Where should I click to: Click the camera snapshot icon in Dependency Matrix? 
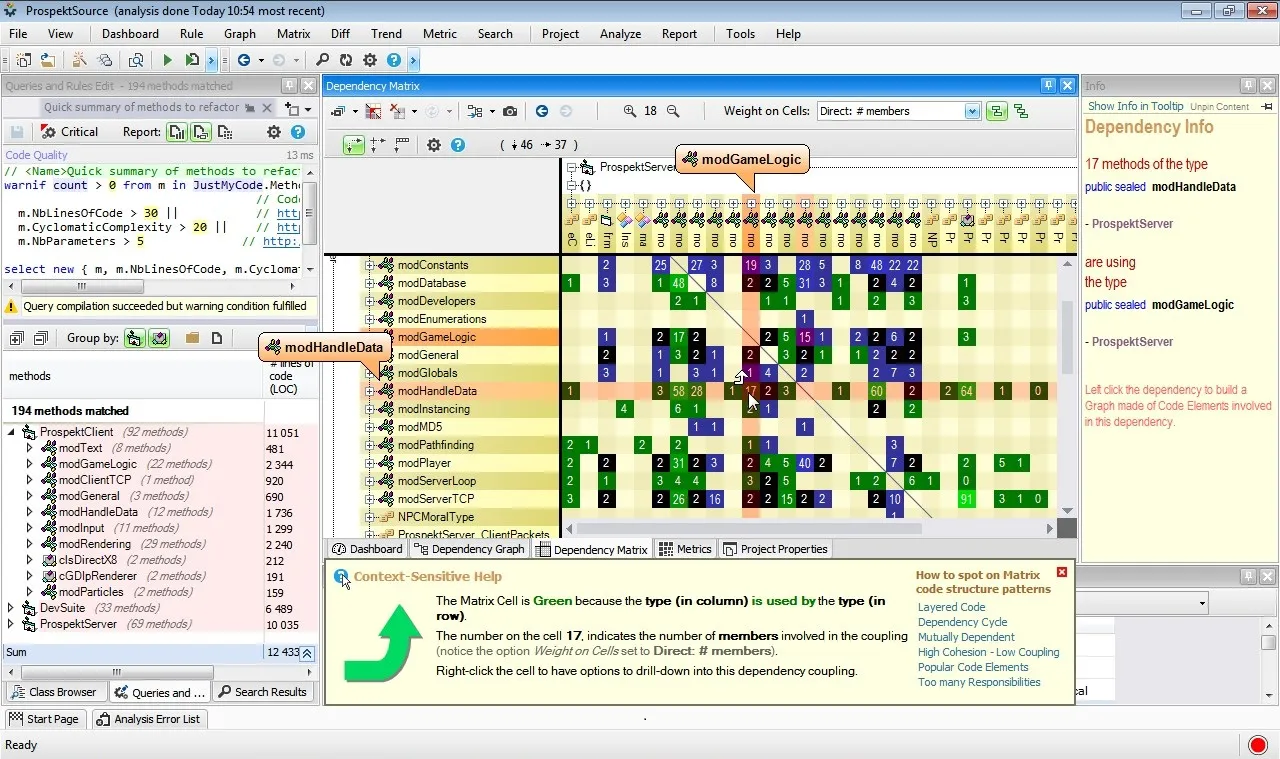510,111
